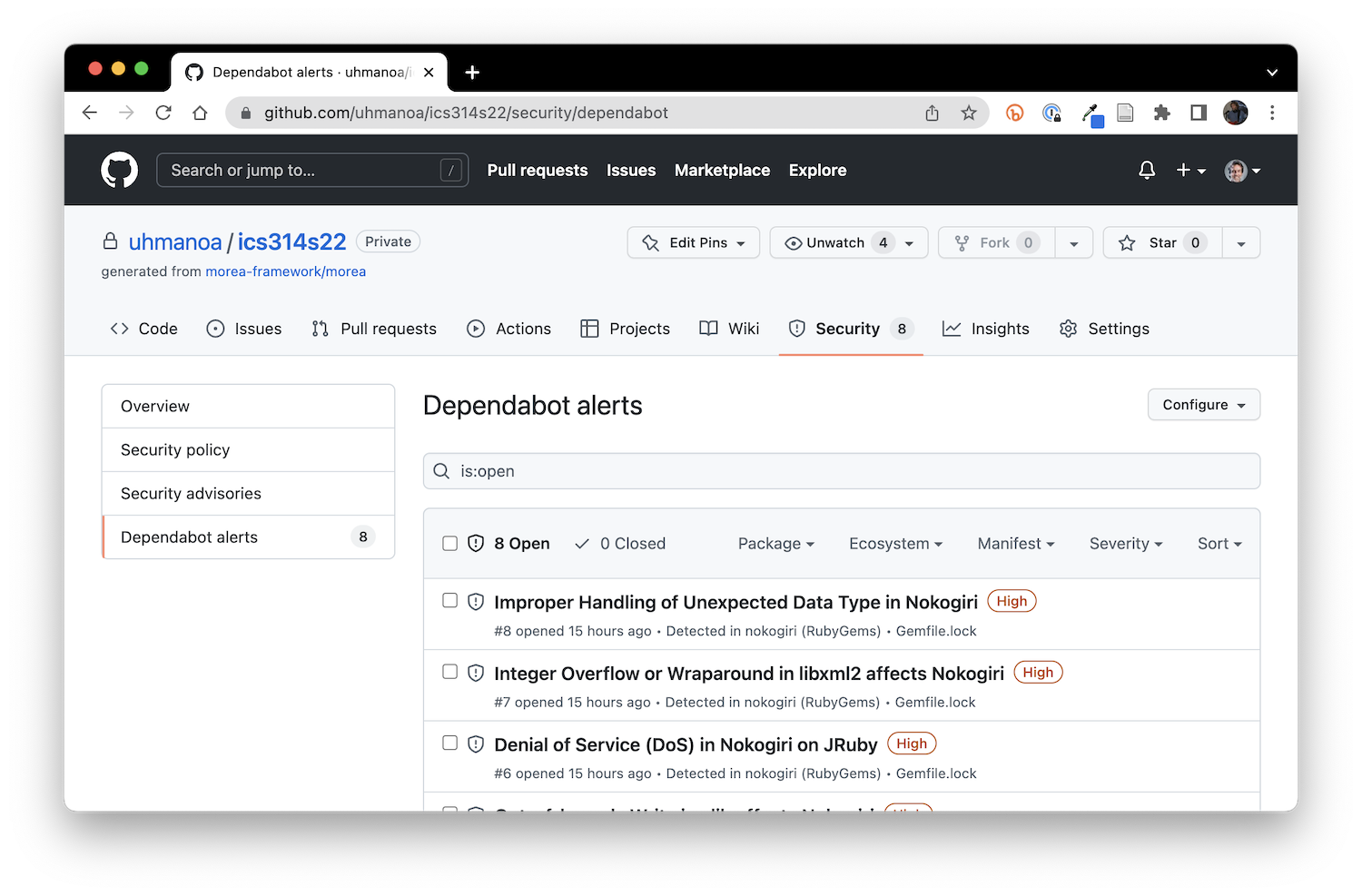Click the Chrome profile avatar
Image resolution: width=1362 pixels, height=896 pixels.
pyautogui.click(x=1235, y=113)
